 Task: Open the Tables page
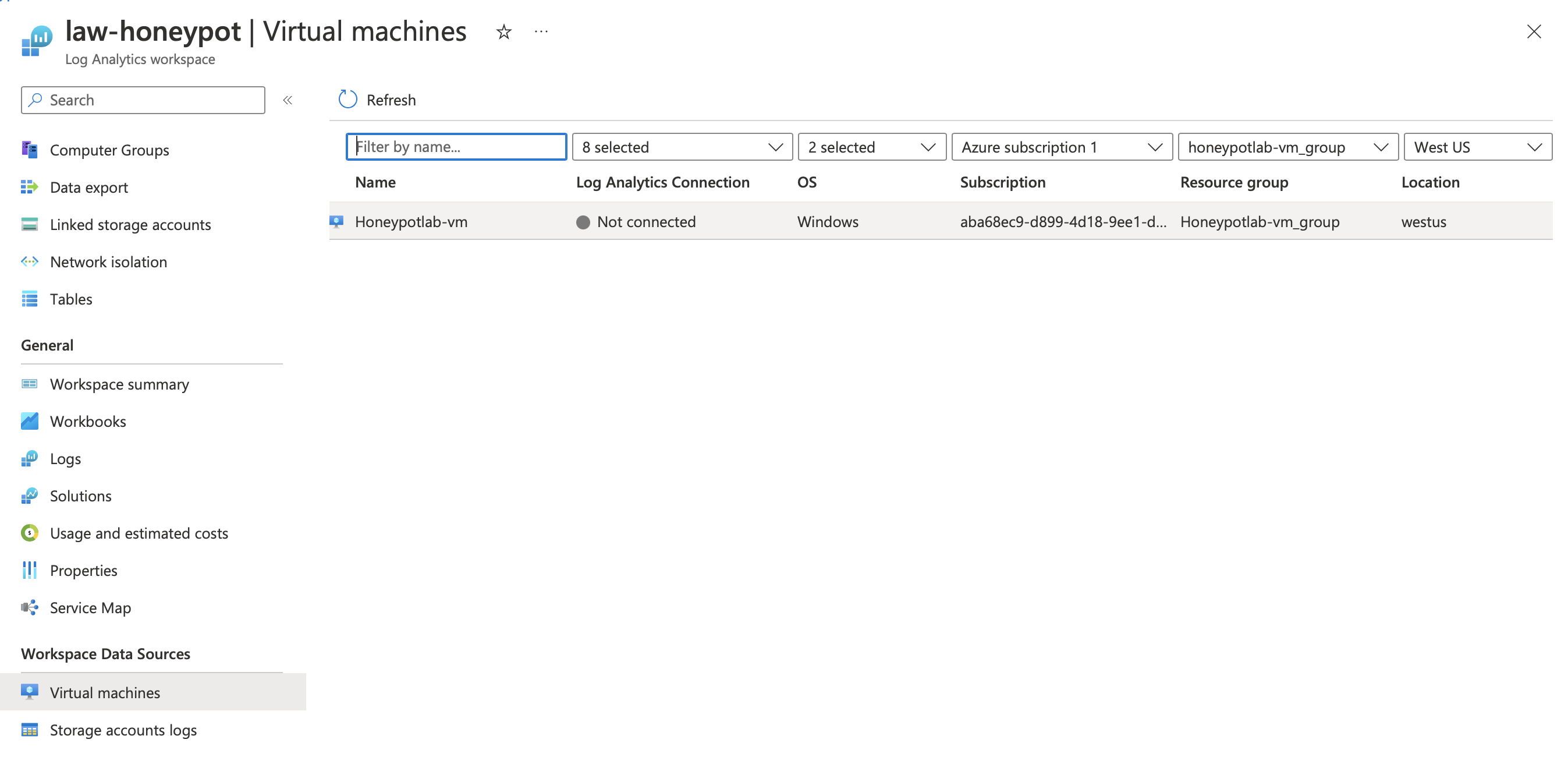pyautogui.click(x=71, y=299)
